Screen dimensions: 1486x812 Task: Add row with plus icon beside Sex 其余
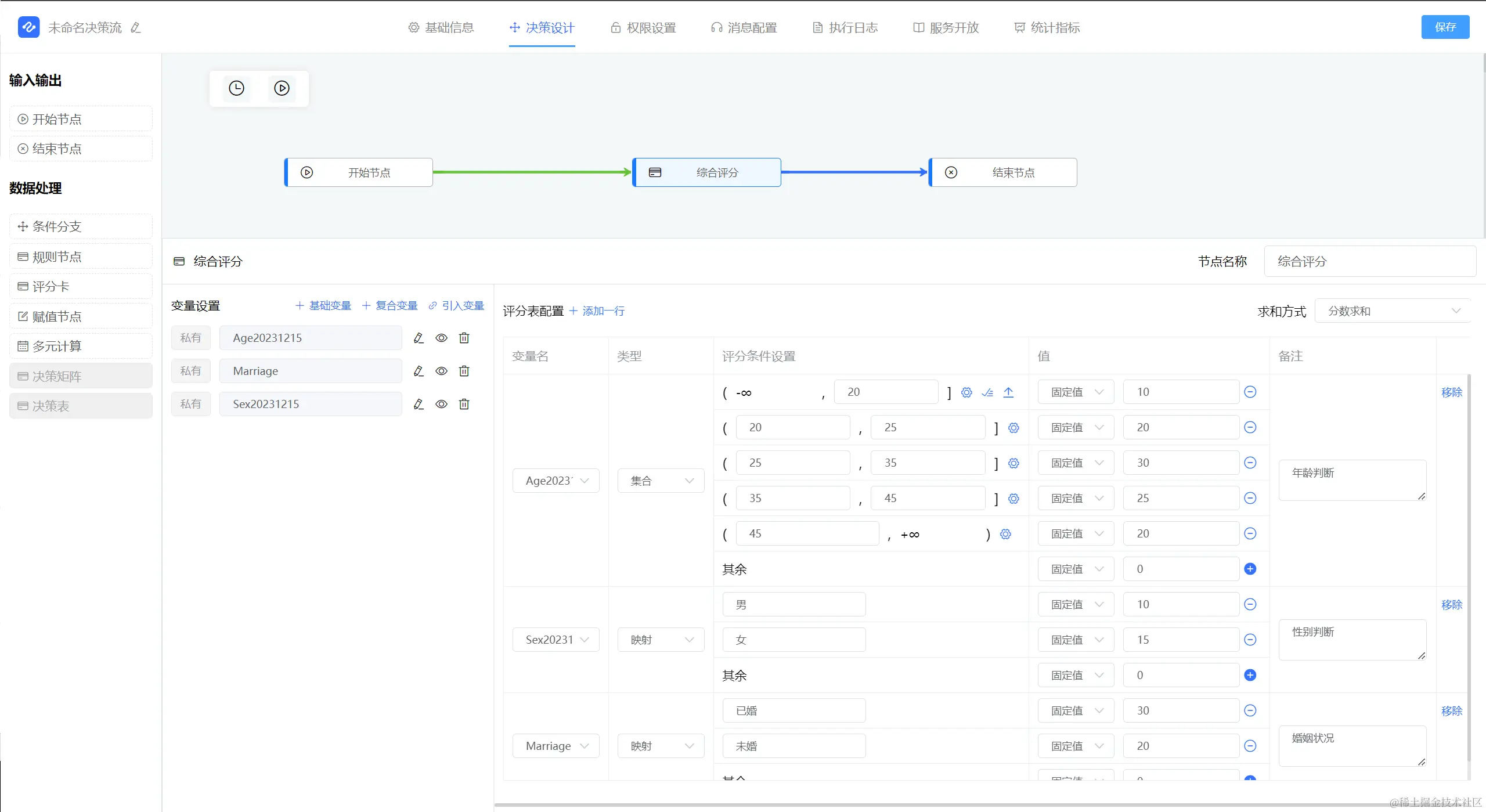coord(1250,675)
